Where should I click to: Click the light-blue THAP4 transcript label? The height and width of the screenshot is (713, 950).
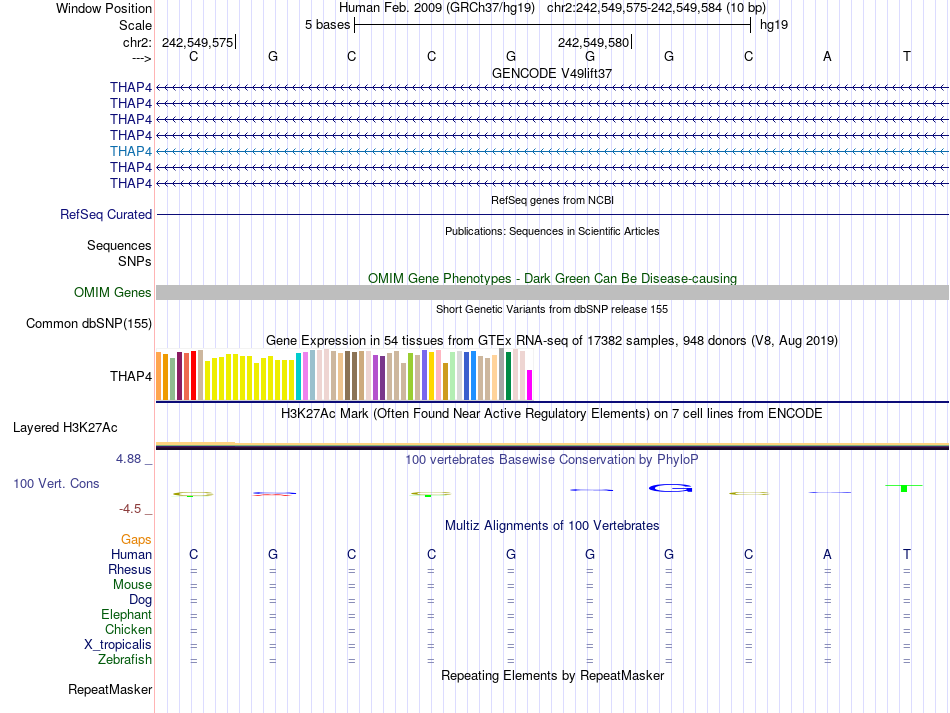click(131, 151)
